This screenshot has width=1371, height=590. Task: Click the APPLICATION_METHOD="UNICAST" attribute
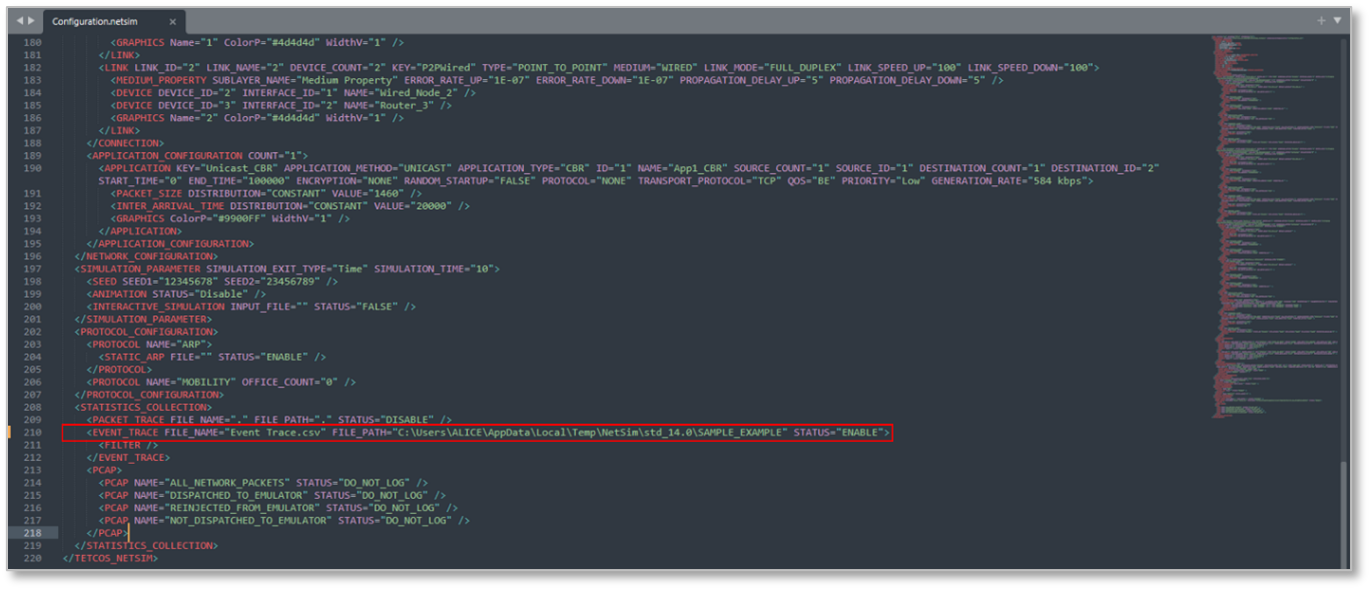(367, 168)
